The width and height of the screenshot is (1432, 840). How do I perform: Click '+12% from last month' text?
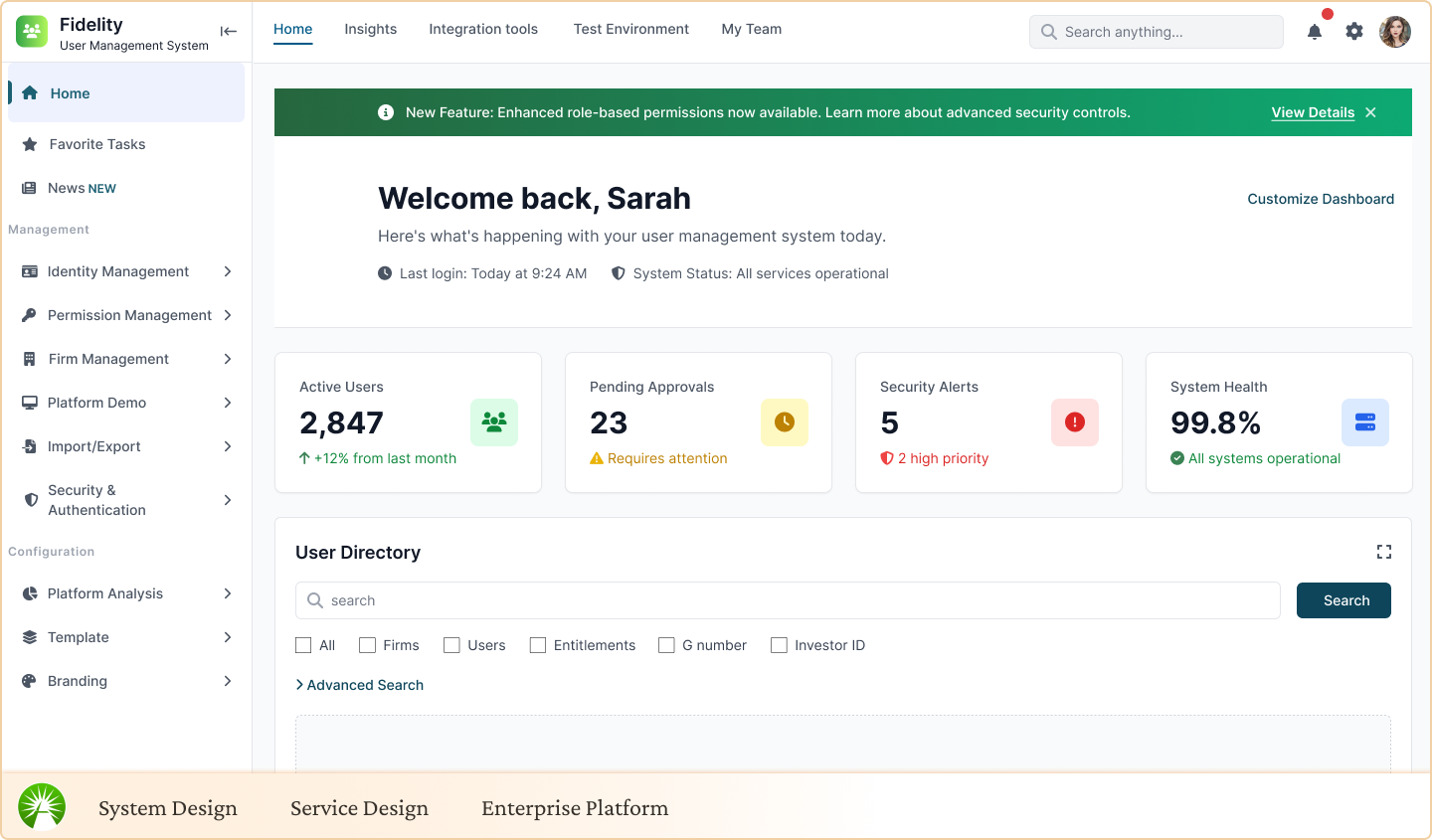coord(385,458)
